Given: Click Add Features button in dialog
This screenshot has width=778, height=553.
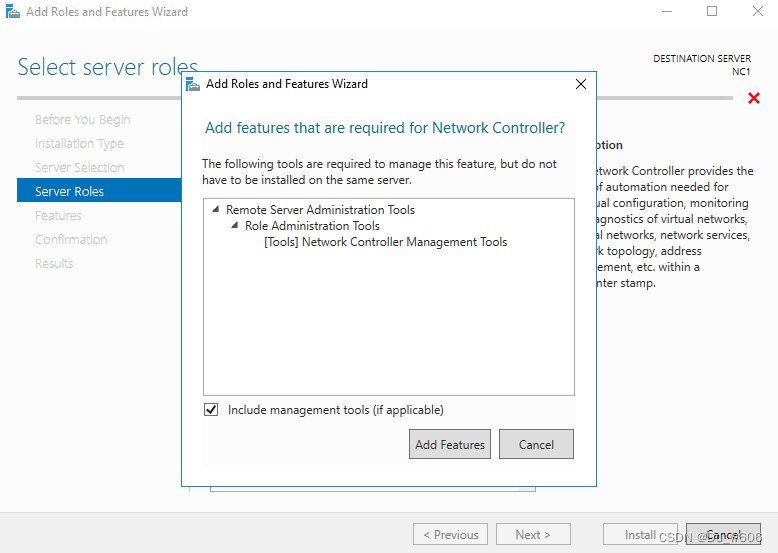Looking at the screenshot, I should 450,444.
